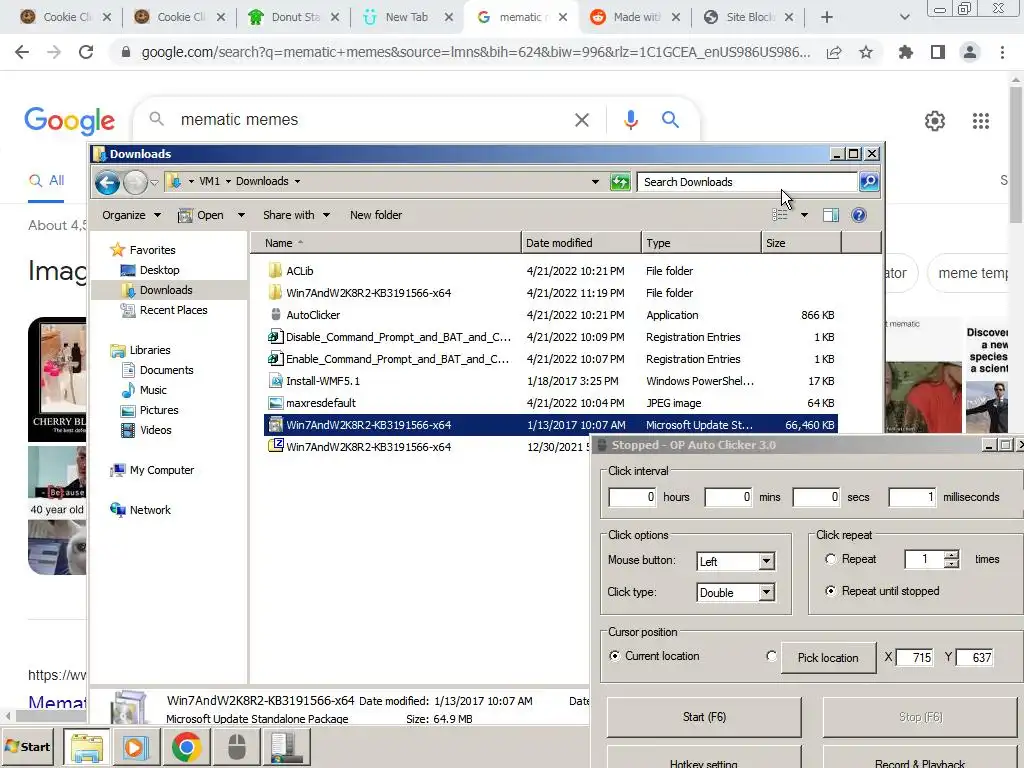
Task: Select the Pick location radio button
Action: click(771, 656)
